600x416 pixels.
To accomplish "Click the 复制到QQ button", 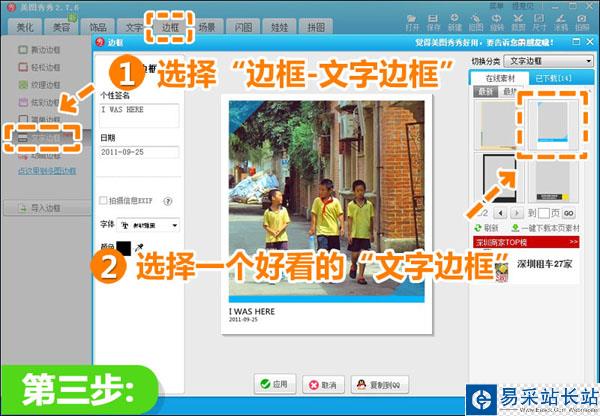I will [x=380, y=385].
